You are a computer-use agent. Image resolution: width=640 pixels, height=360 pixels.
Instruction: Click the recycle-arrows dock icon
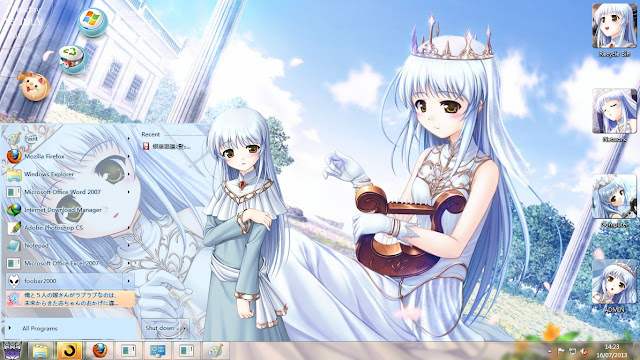point(73,59)
